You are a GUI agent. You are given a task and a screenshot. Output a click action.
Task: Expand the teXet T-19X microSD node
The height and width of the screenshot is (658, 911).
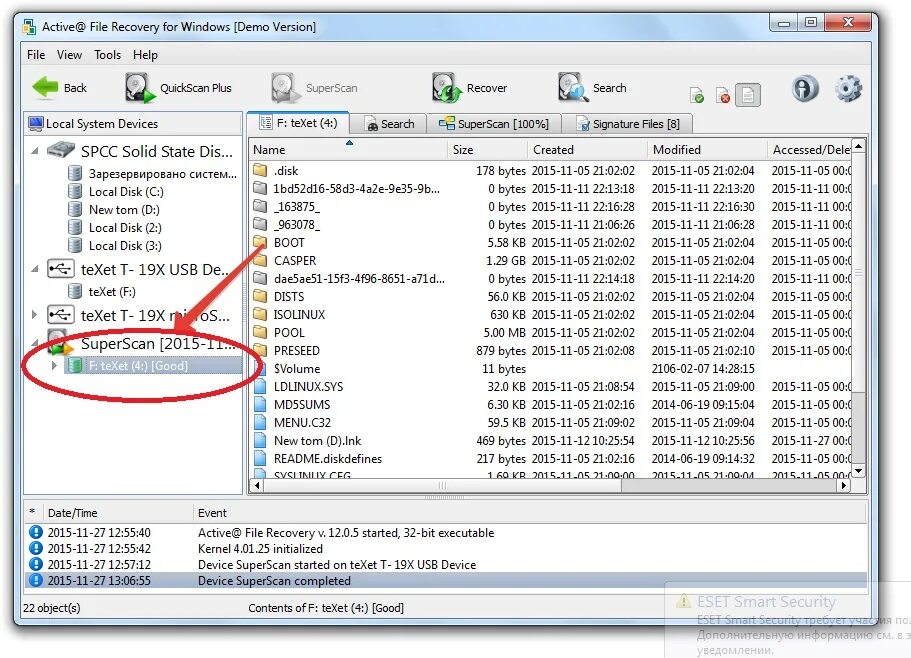click(x=34, y=315)
